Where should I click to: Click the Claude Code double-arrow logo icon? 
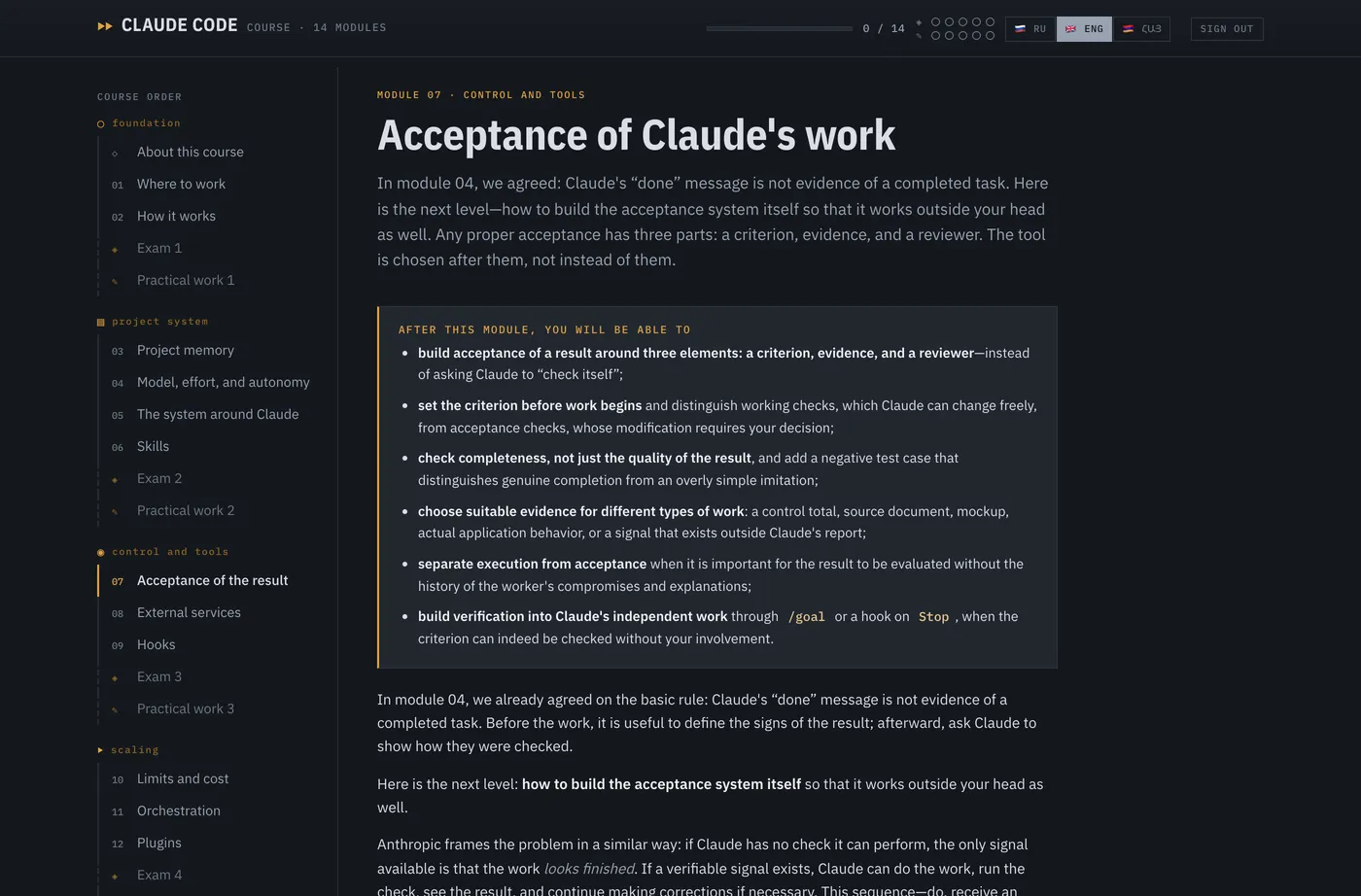coord(105,26)
